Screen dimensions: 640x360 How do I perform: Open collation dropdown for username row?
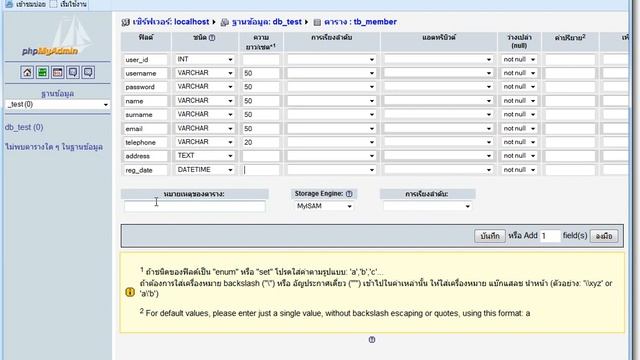[x=331, y=73]
